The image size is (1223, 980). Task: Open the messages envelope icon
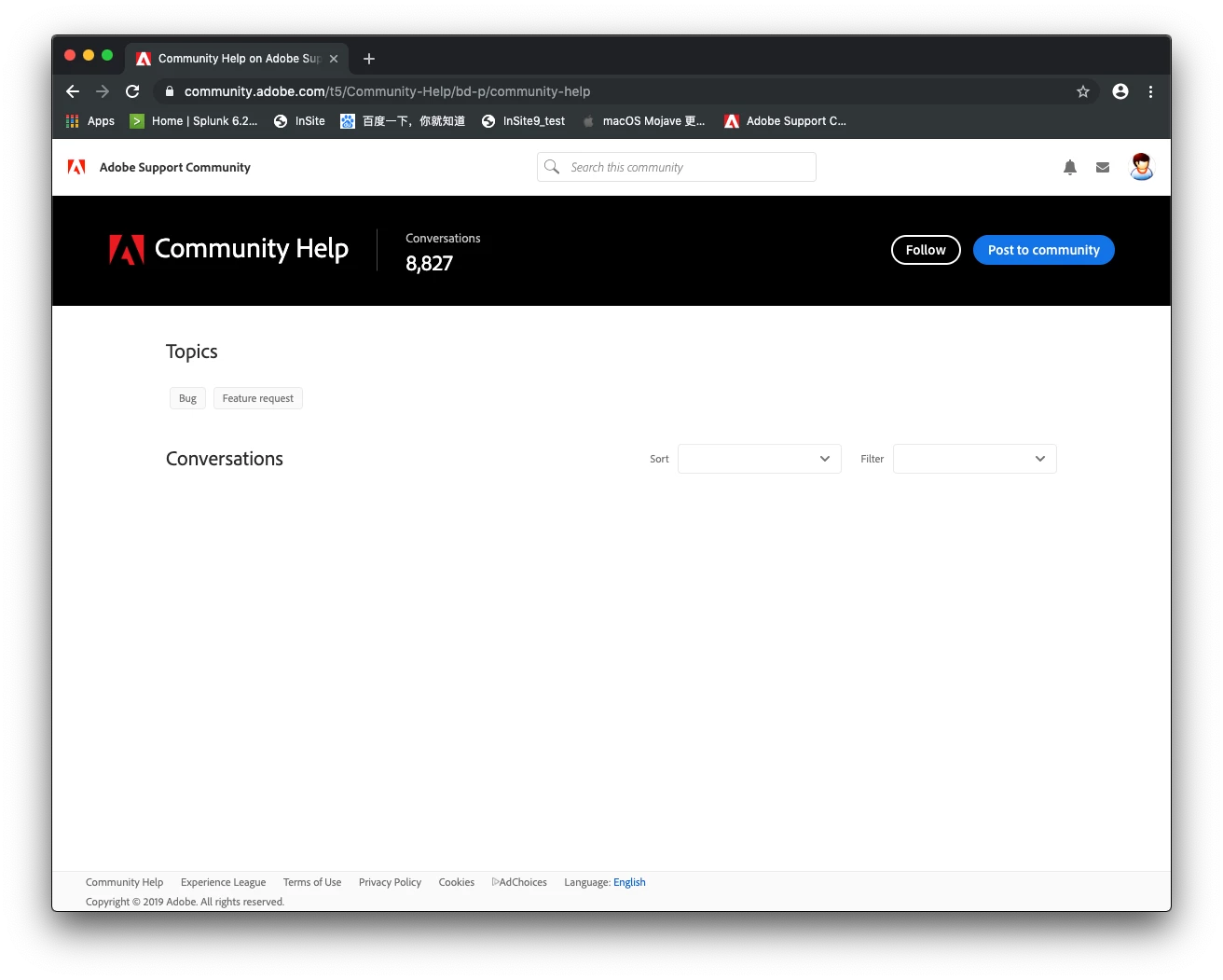1103,168
